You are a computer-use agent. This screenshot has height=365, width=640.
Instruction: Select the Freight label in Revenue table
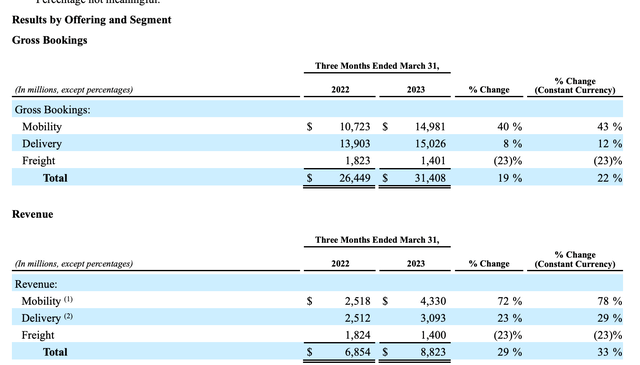click(38, 335)
